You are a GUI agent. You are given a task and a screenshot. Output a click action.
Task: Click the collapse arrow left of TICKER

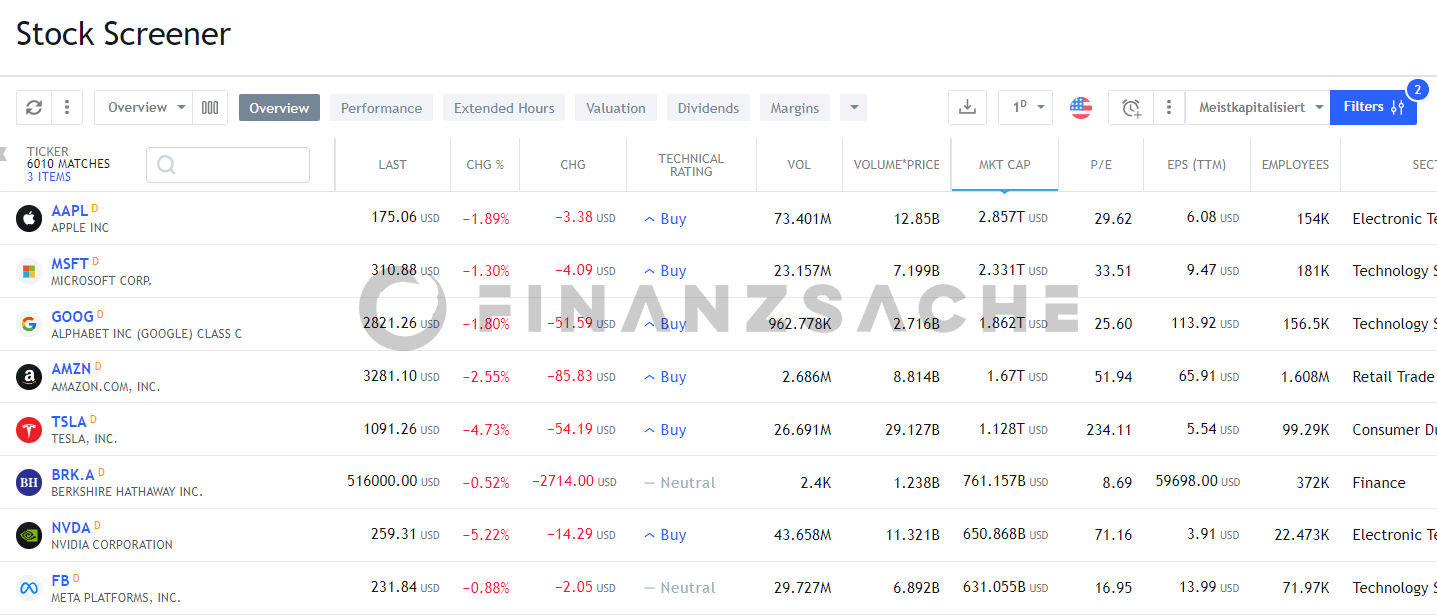pyautogui.click(x=4, y=153)
